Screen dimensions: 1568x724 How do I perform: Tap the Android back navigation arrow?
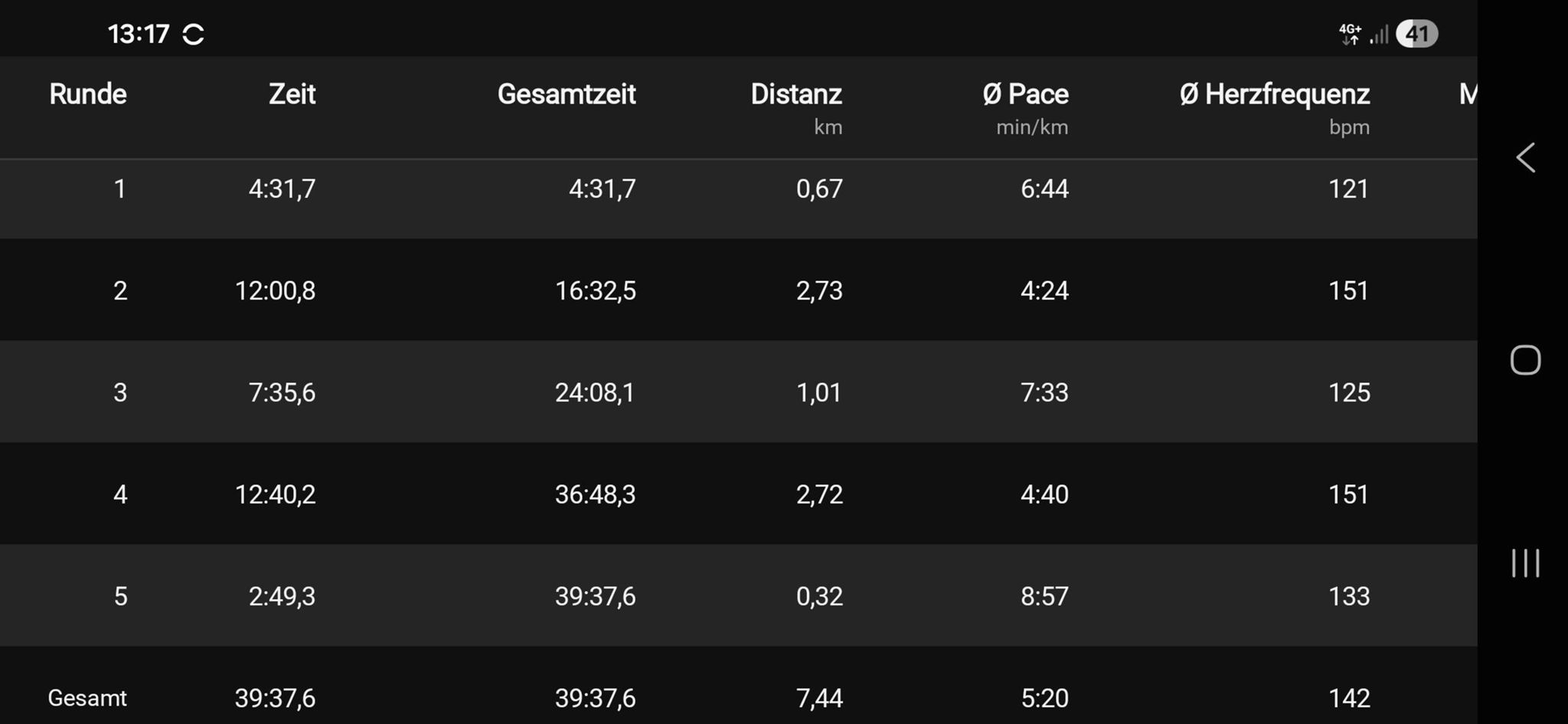(1525, 158)
